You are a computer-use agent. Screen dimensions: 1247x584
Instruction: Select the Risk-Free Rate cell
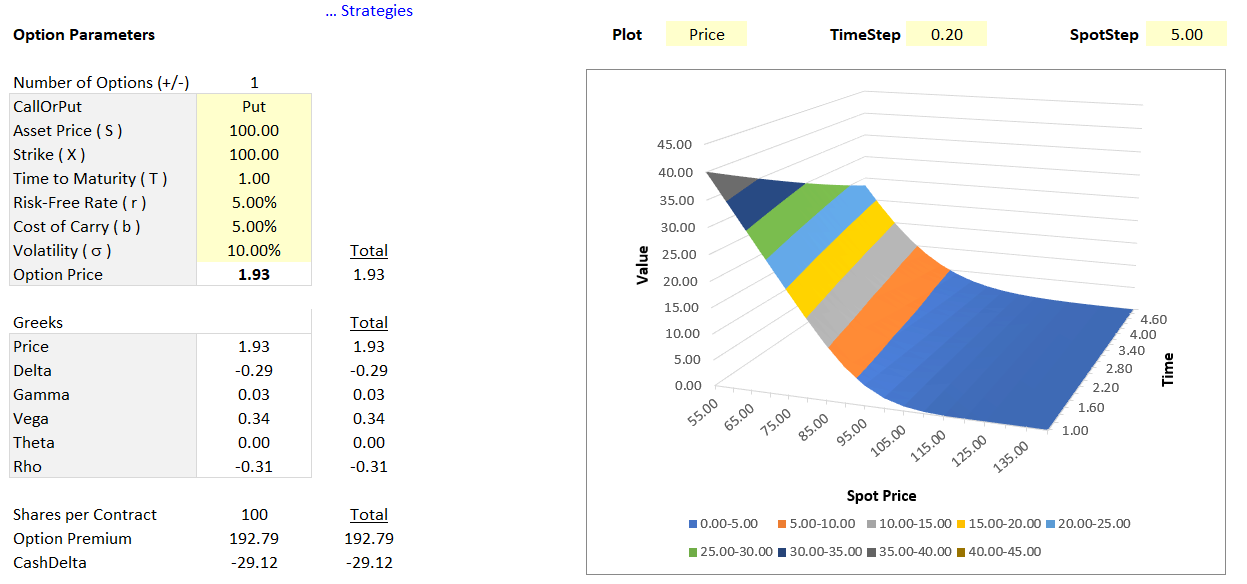tap(254, 202)
